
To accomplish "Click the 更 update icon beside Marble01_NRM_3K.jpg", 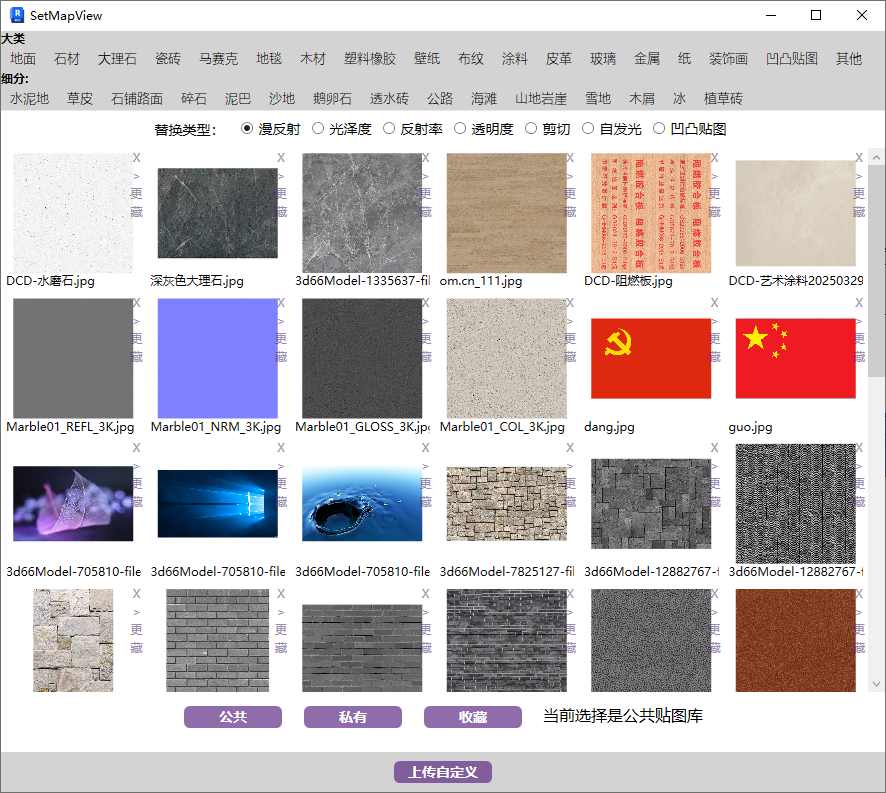I will click(x=281, y=339).
